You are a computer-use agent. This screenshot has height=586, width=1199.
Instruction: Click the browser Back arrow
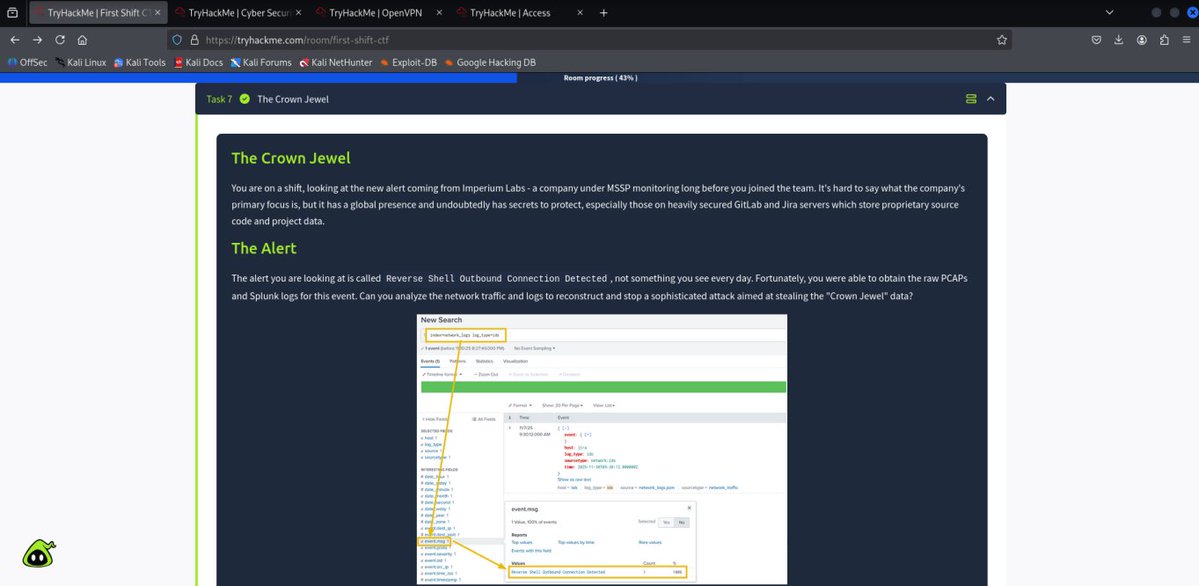(15, 40)
